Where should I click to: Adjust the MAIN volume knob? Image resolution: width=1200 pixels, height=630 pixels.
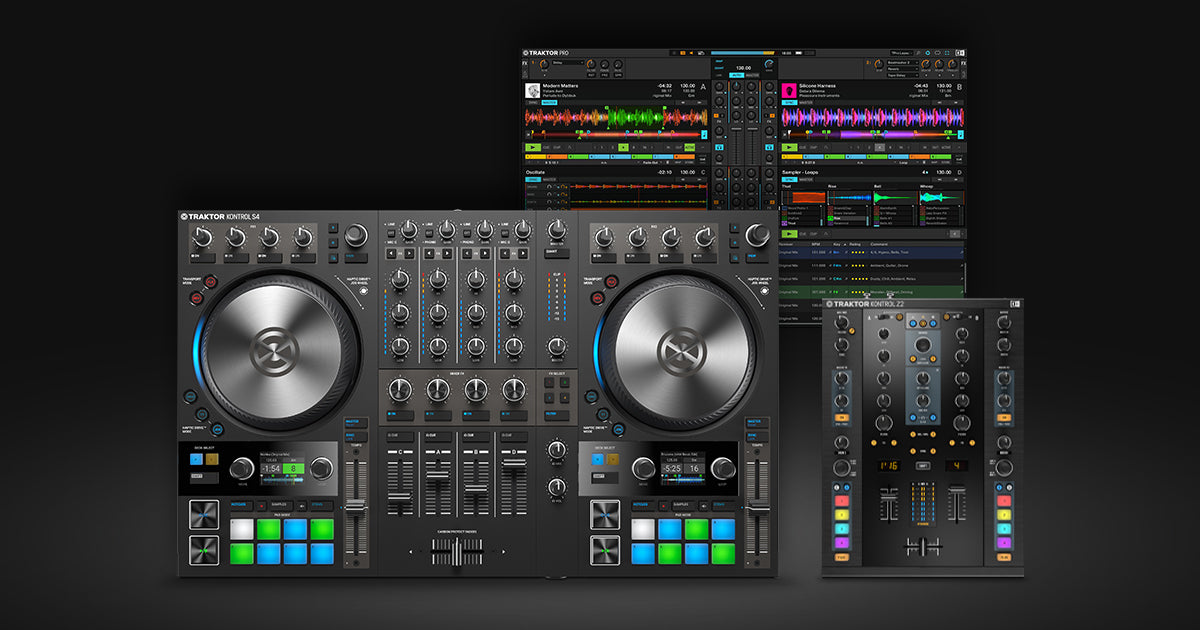(769, 64)
